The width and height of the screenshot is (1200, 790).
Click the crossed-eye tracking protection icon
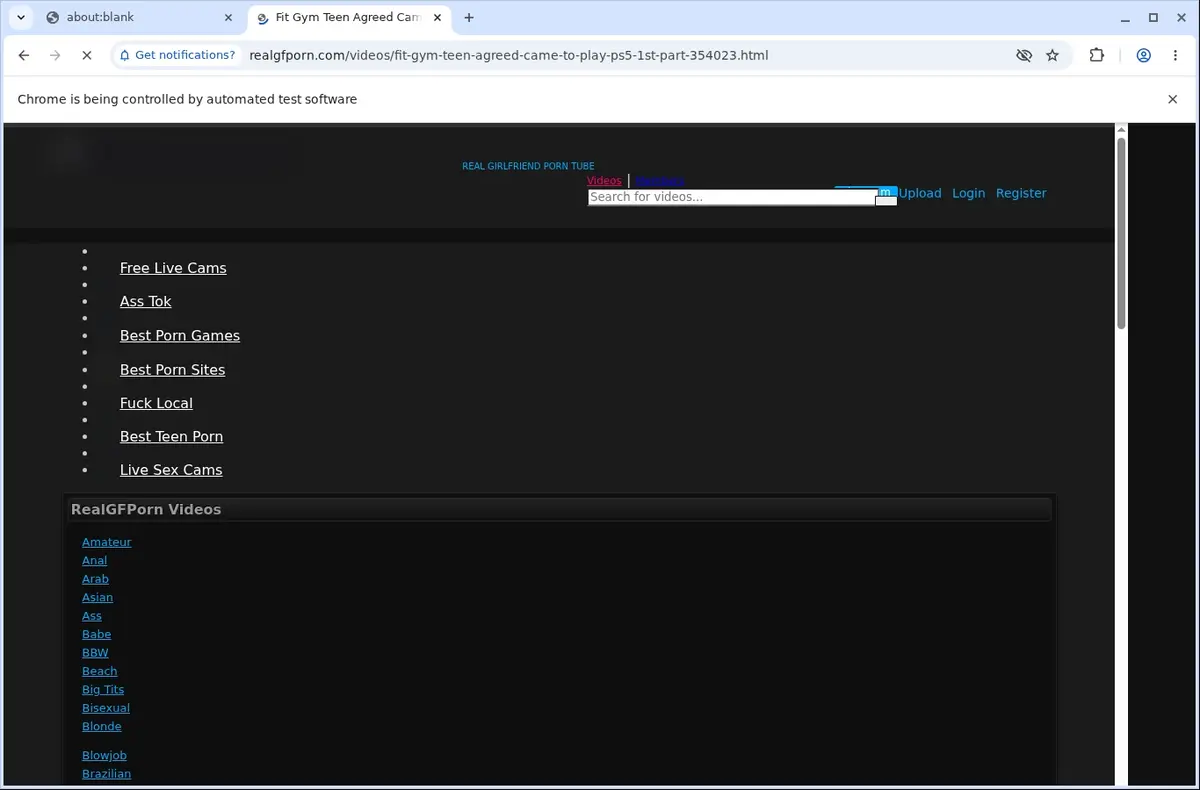click(1024, 56)
